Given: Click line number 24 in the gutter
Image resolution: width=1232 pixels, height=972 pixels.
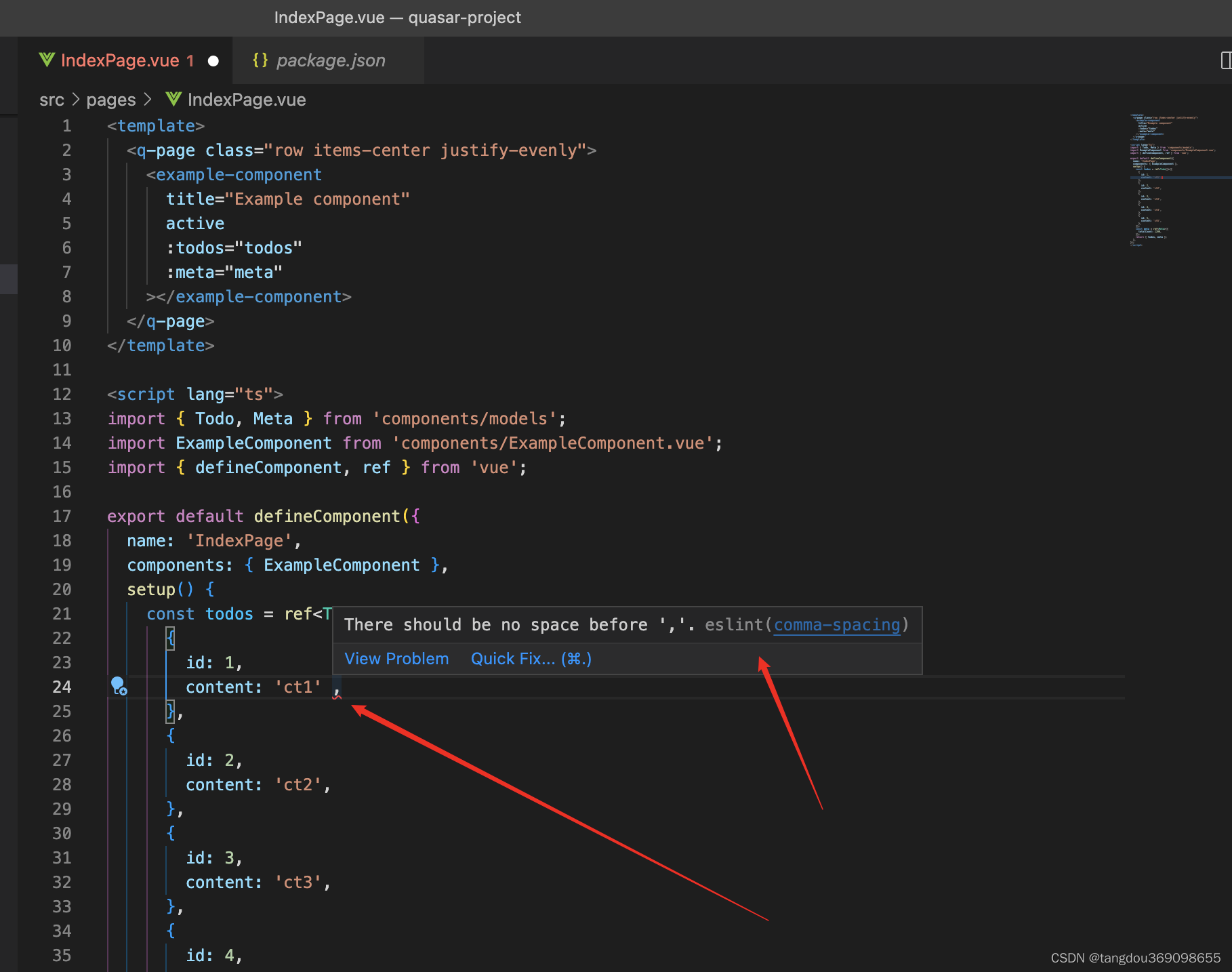Looking at the screenshot, I should coord(62,687).
